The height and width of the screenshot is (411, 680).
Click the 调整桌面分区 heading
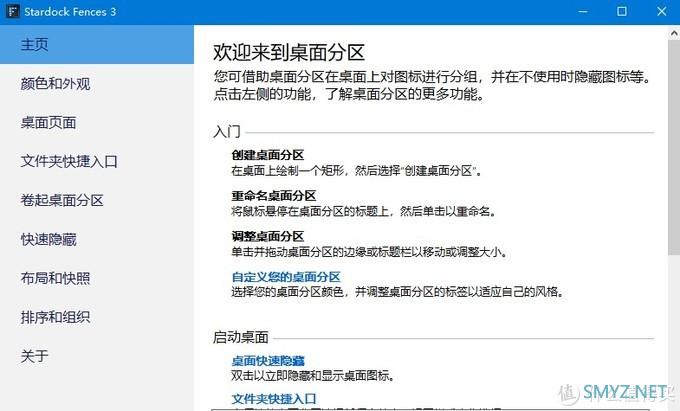coord(268,236)
